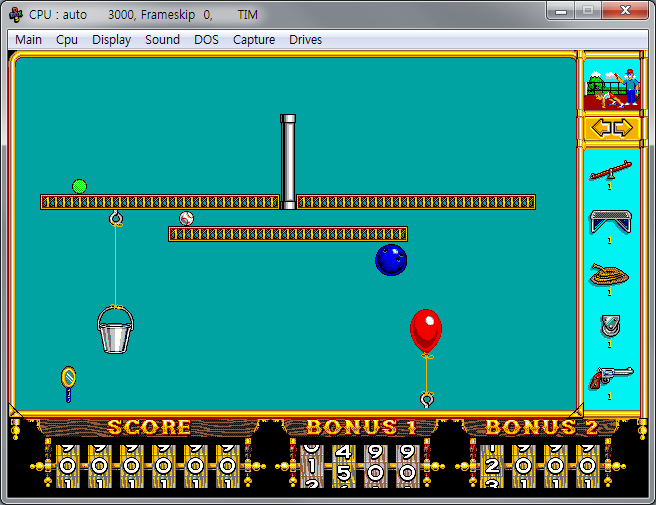Select the trampoline part in parts bin

click(611, 222)
